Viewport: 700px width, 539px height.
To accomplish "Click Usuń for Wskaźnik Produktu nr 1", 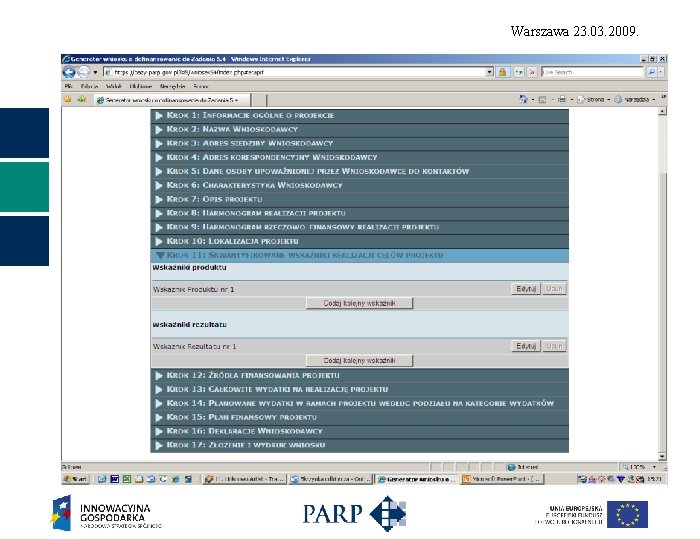I will (x=554, y=289).
